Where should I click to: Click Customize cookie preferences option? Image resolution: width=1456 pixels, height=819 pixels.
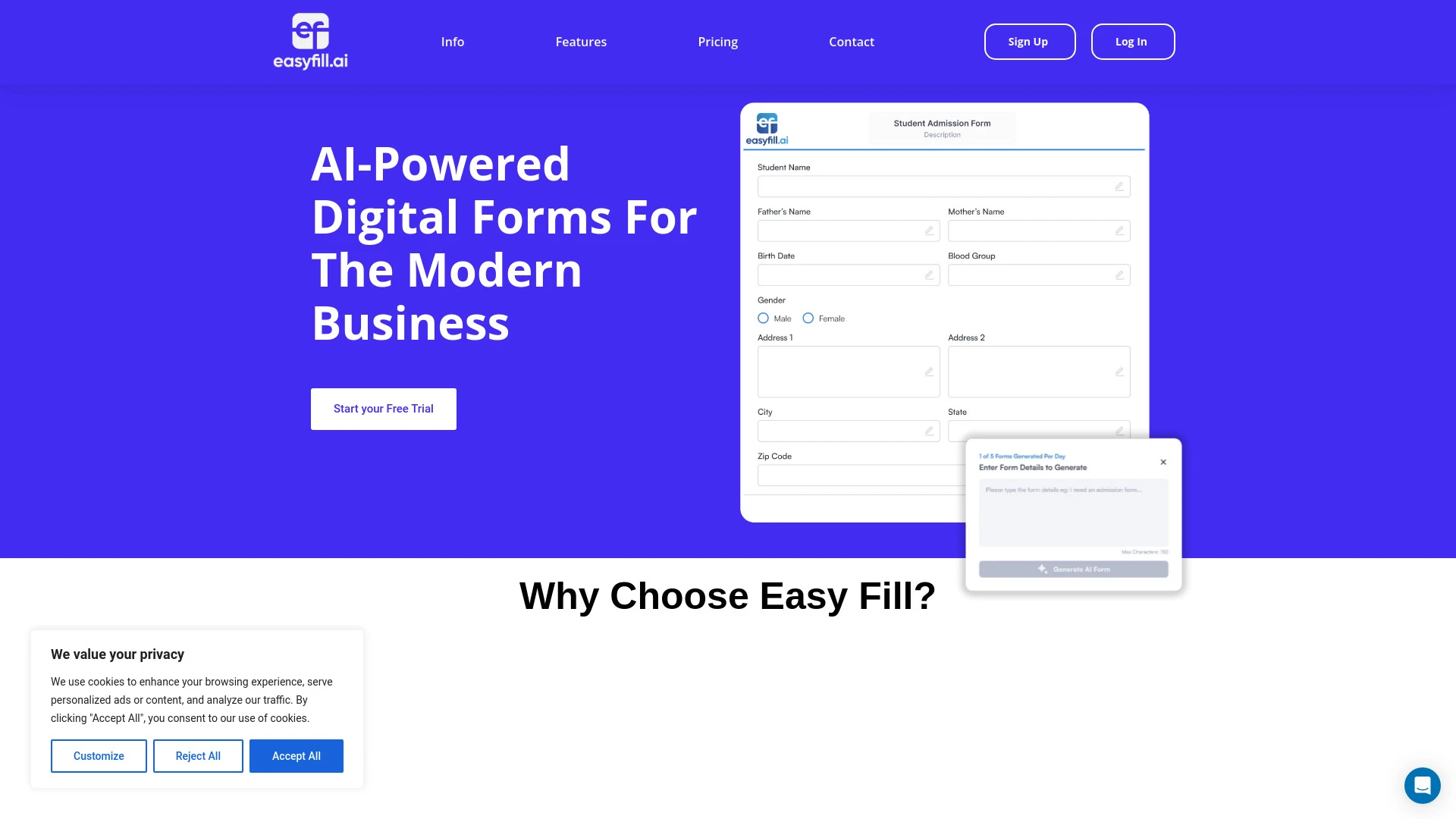coord(98,756)
